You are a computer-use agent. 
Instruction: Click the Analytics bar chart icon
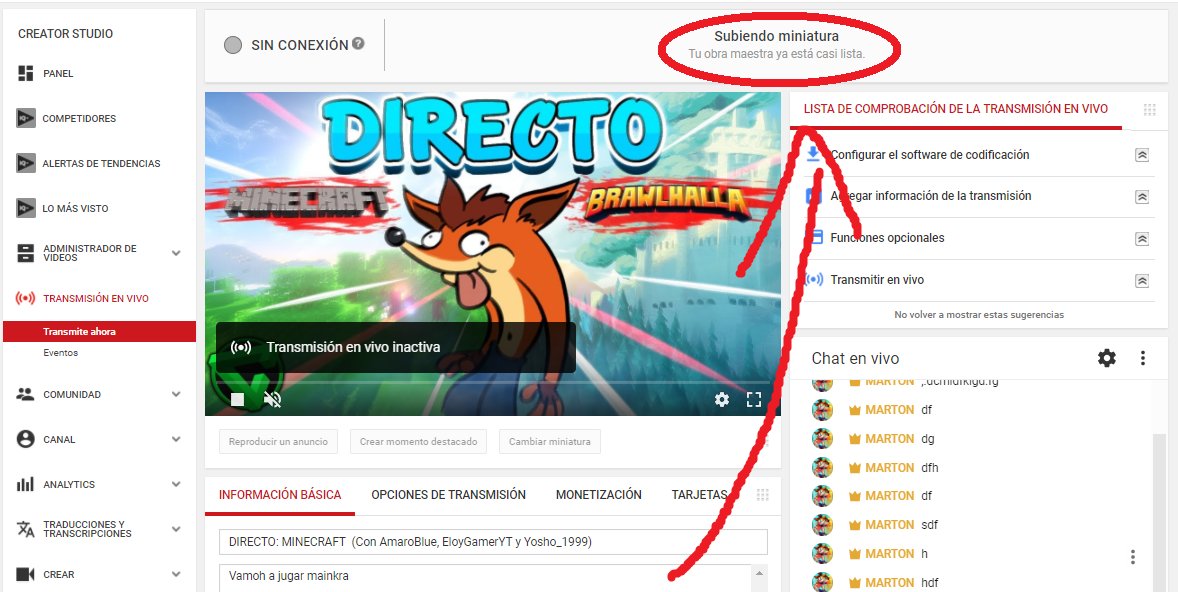pyautogui.click(x=26, y=485)
